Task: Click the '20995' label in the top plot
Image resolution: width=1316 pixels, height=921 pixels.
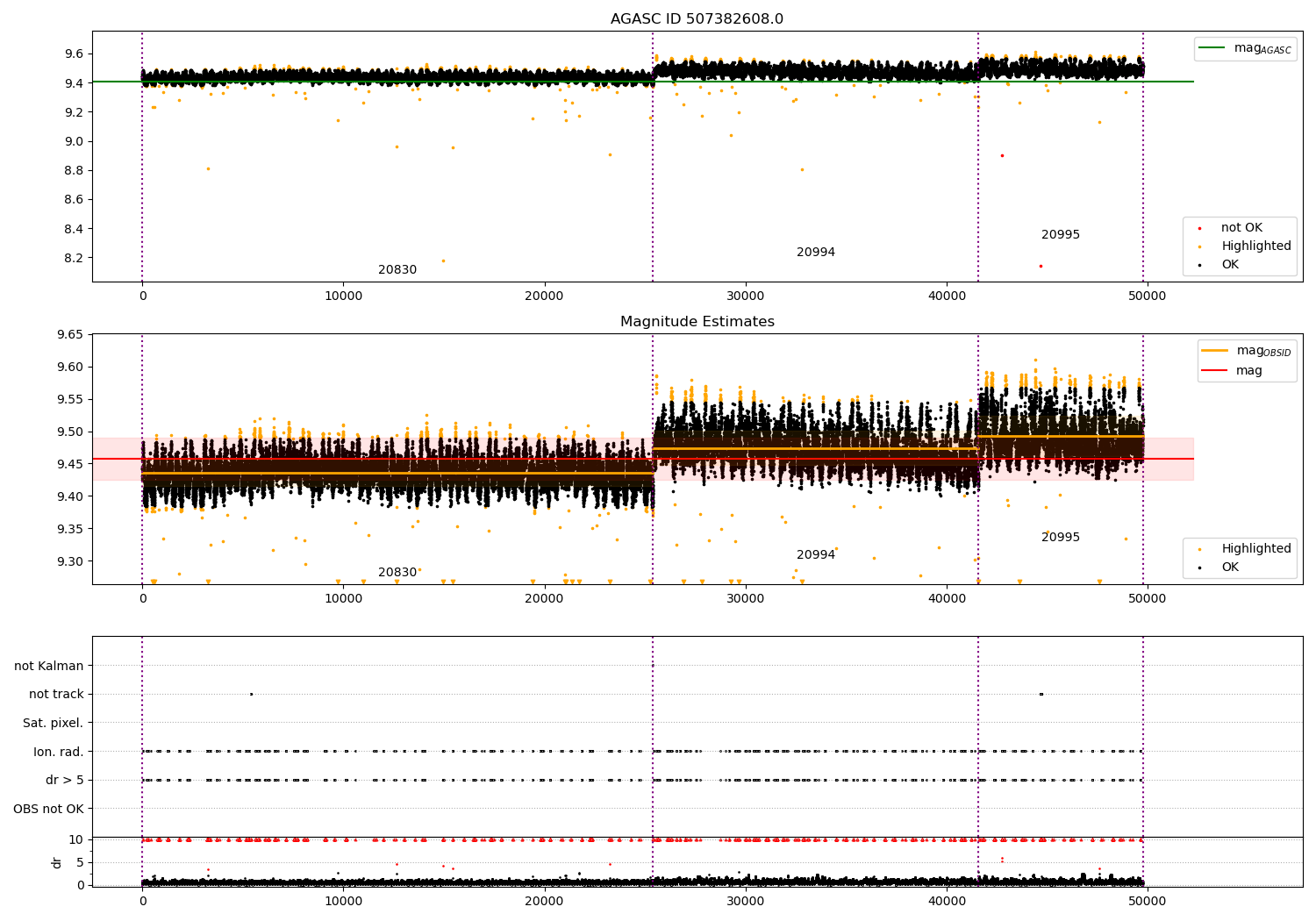Action: coord(1061,235)
